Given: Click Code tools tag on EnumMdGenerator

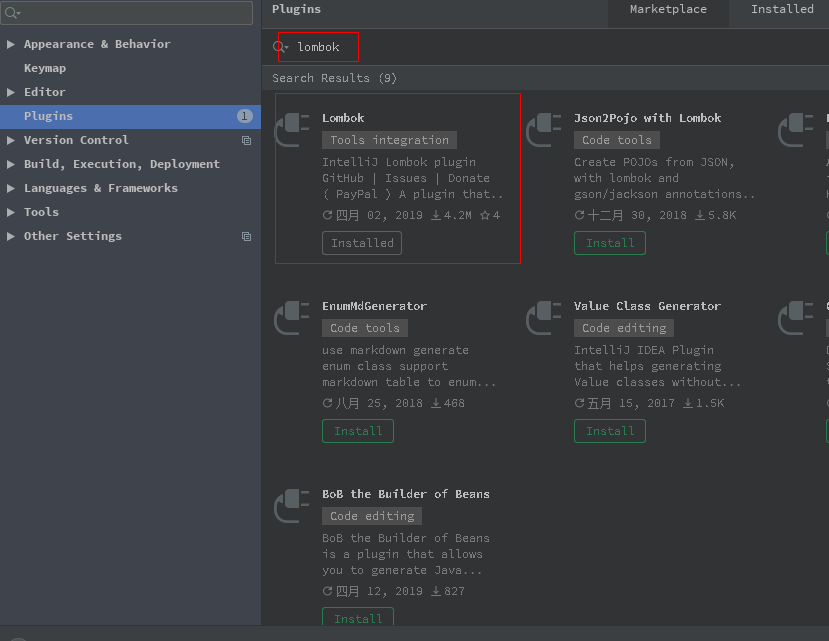Looking at the screenshot, I should click(x=365, y=328).
